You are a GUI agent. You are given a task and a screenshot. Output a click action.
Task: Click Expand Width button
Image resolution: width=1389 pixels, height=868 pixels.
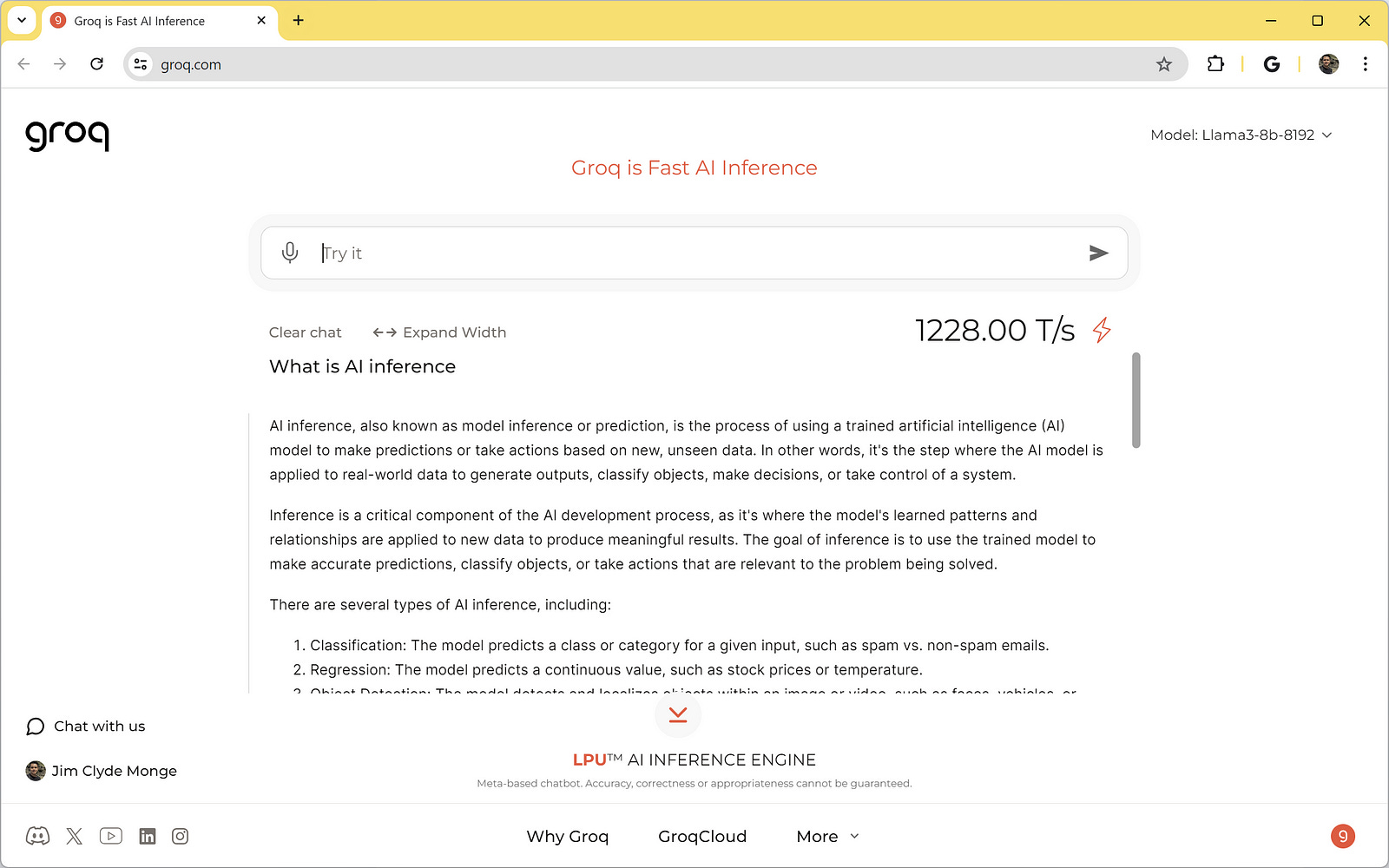(x=439, y=332)
